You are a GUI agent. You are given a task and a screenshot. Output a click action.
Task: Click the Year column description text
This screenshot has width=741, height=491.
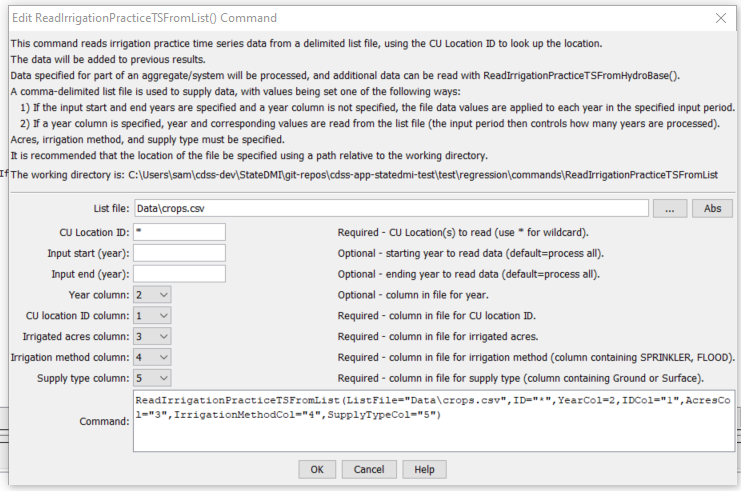tap(413, 295)
